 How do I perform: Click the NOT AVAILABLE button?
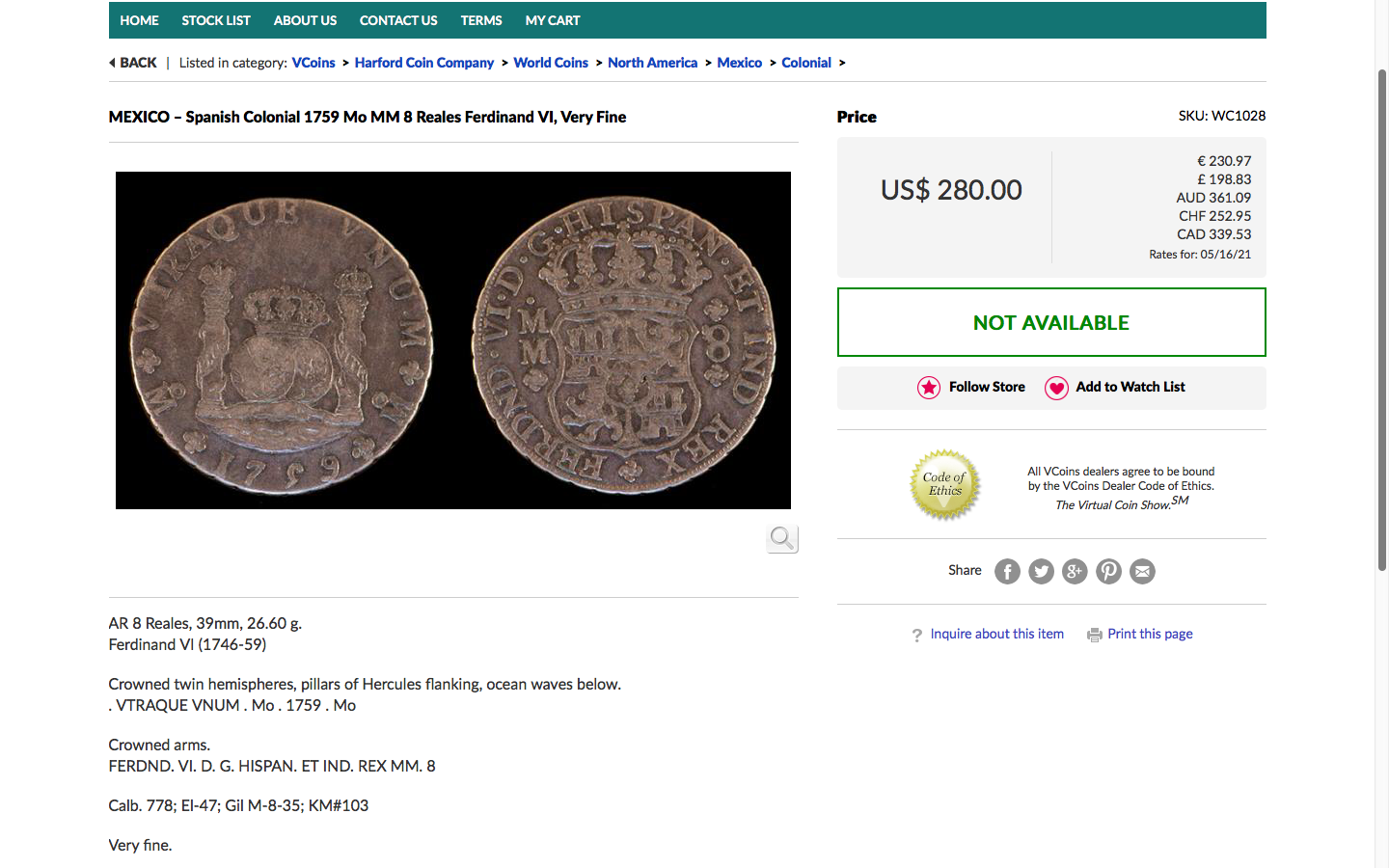pyautogui.click(x=1051, y=322)
